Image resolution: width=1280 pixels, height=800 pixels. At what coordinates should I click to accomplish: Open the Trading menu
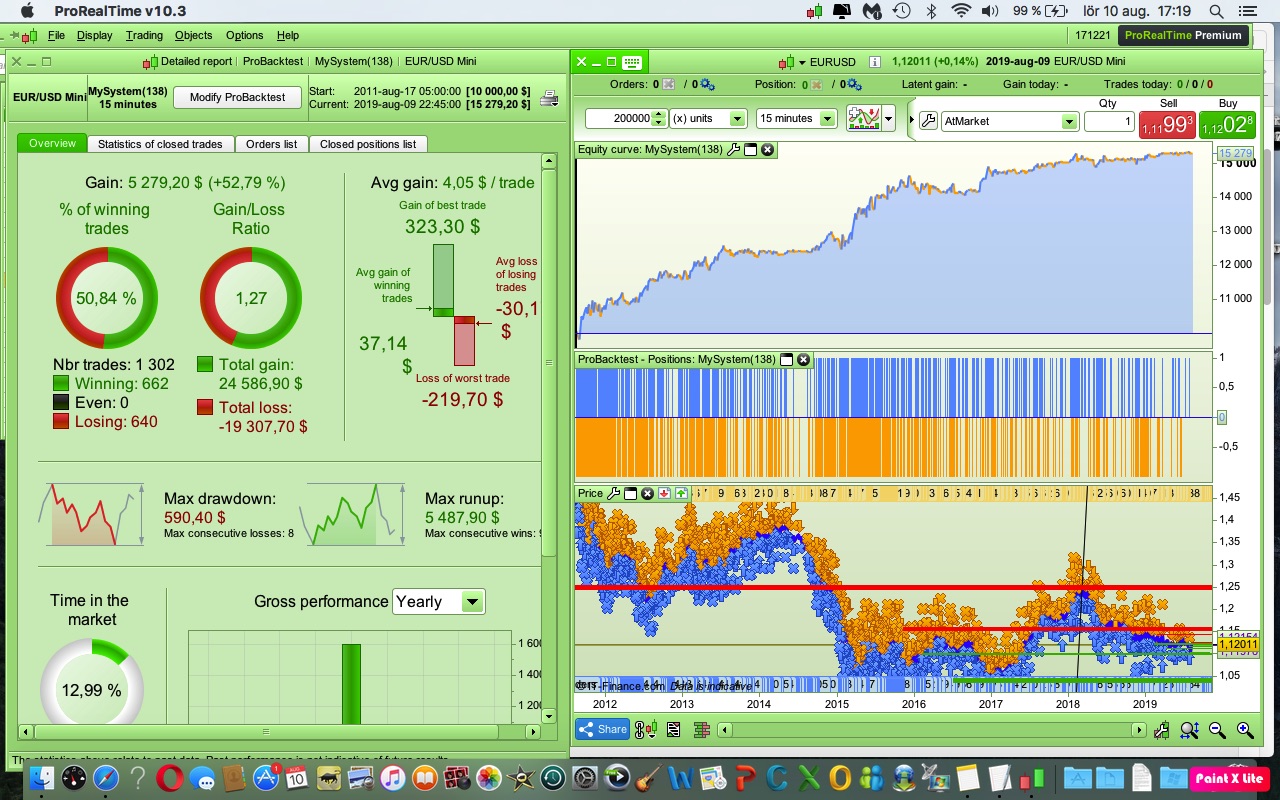point(144,35)
